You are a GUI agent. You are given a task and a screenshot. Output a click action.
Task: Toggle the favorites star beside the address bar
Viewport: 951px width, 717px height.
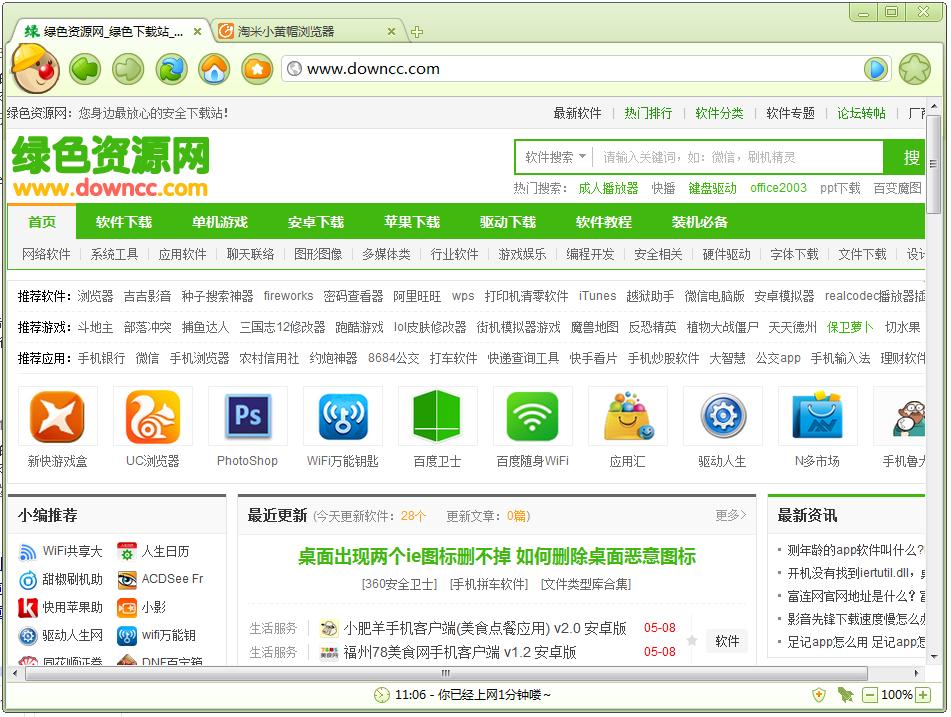(x=915, y=68)
